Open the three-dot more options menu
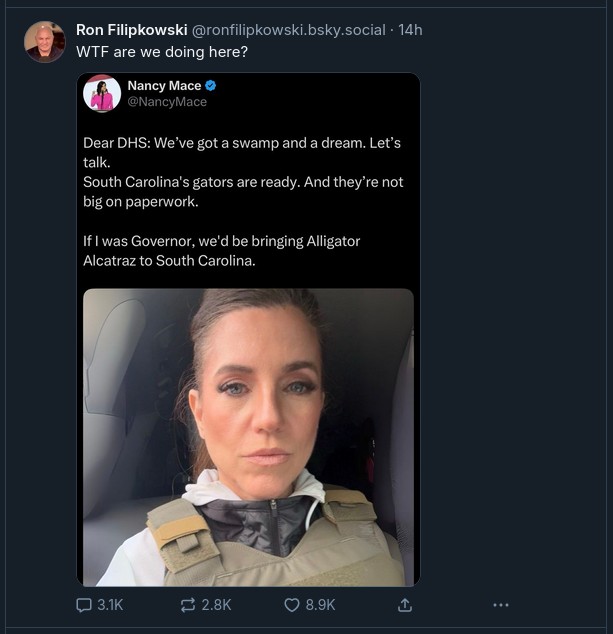This screenshot has width=613, height=634. tap(501, 605)
